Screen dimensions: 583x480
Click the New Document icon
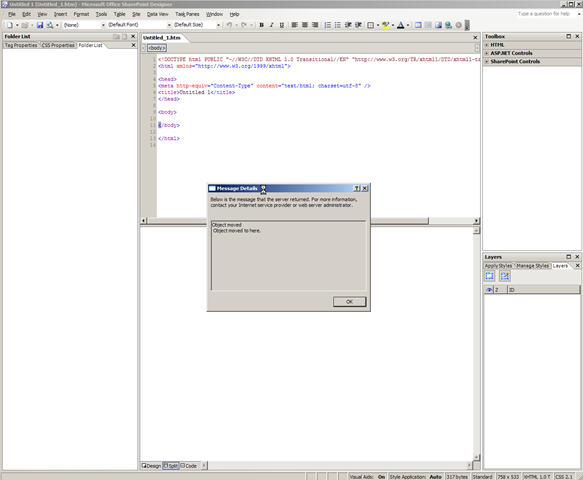click(9, 25)
